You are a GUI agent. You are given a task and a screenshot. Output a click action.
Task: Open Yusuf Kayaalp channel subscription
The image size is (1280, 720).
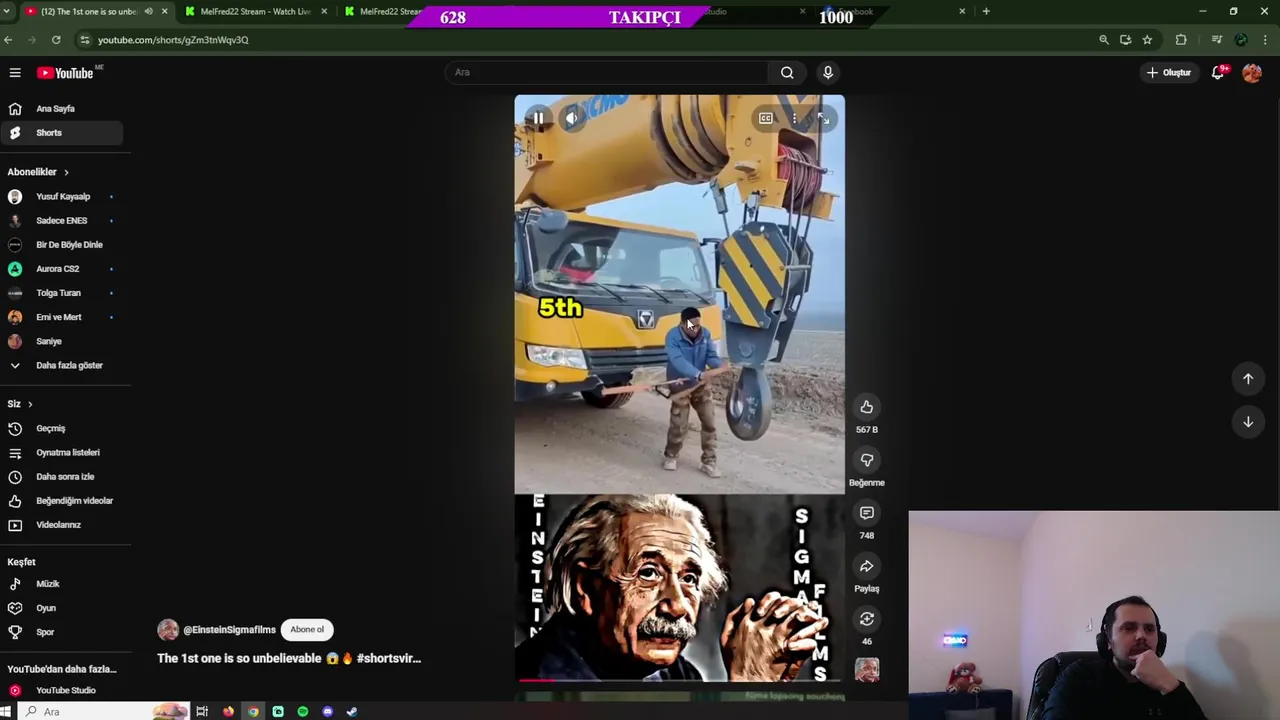click(x=62, y=197)
